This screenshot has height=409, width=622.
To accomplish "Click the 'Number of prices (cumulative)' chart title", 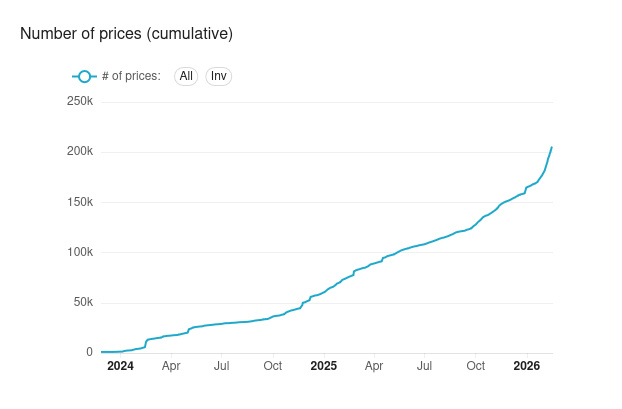I will click(x=126, y=34).
